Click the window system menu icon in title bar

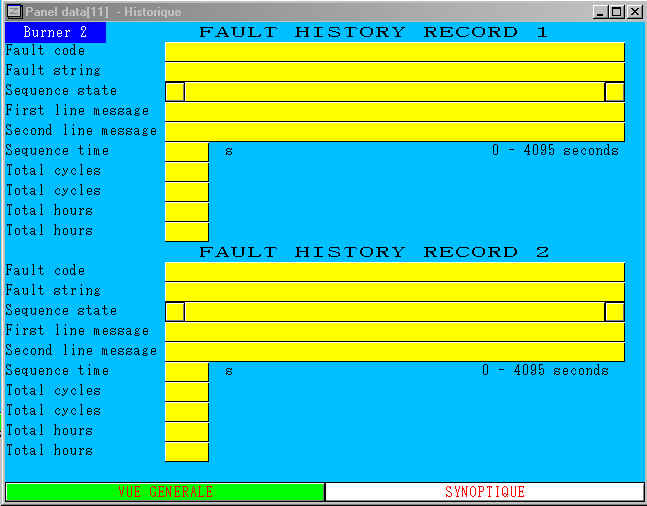15,11
